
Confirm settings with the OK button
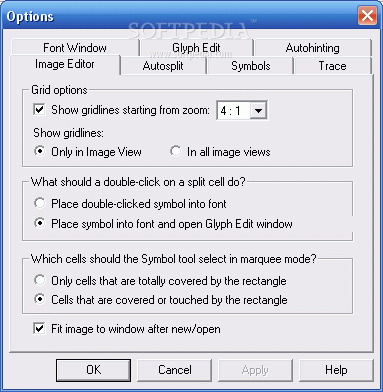pyautogui.click(x=93, y=370)
